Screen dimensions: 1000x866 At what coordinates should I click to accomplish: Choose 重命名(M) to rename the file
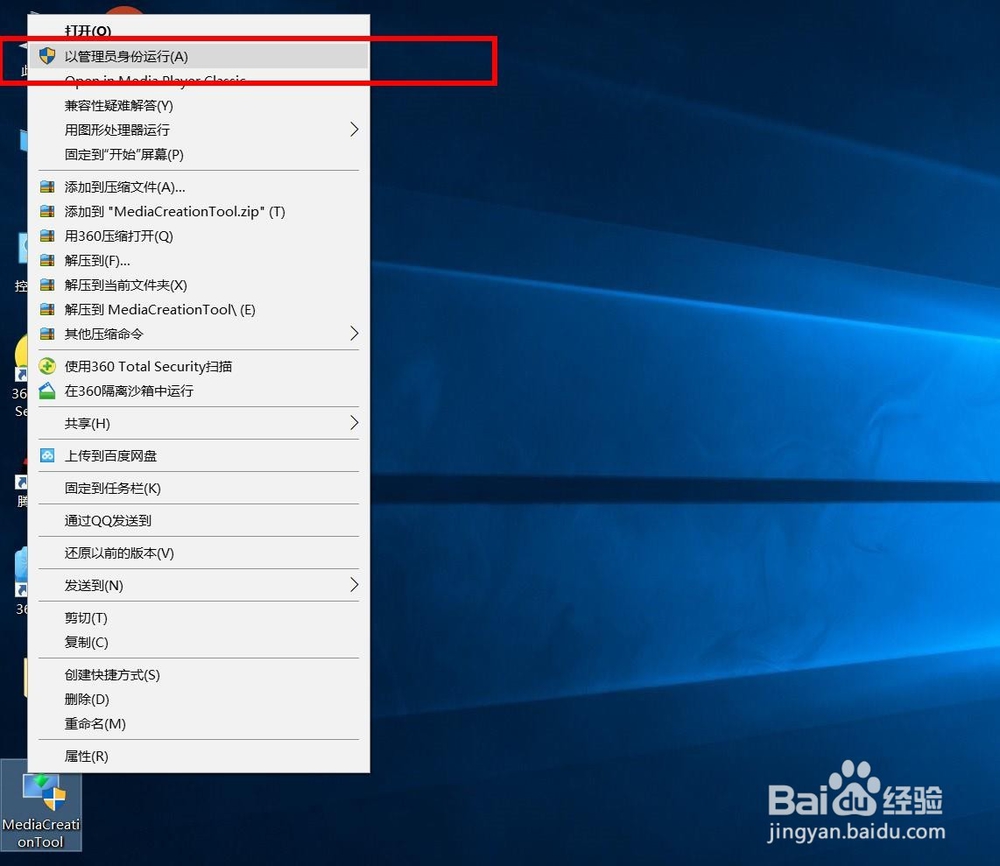198,724
